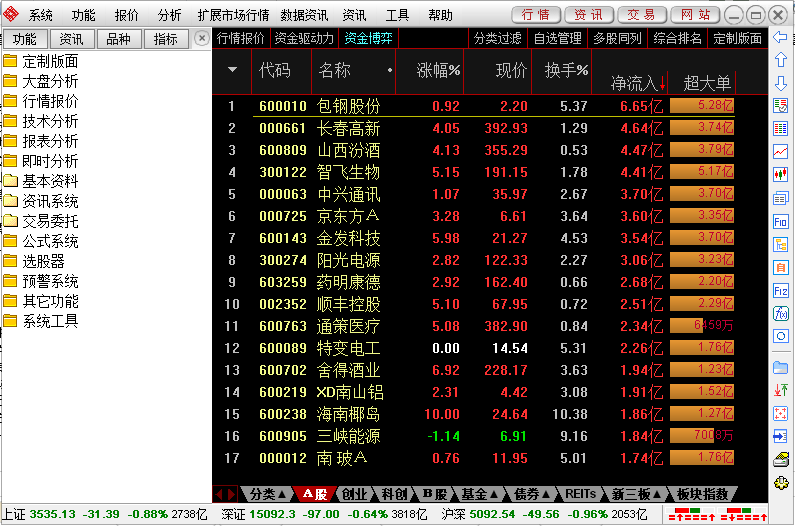Click the second red signal indicator in status bar
795x526 pixels.
(743, 514)
